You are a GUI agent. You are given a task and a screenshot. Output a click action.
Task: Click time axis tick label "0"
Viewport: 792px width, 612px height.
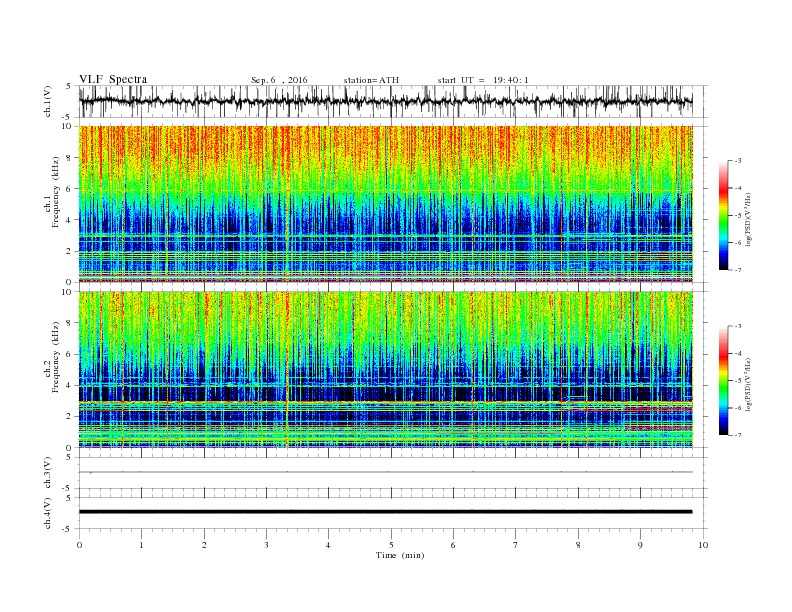pyautogui.click(x=79, y=545)
